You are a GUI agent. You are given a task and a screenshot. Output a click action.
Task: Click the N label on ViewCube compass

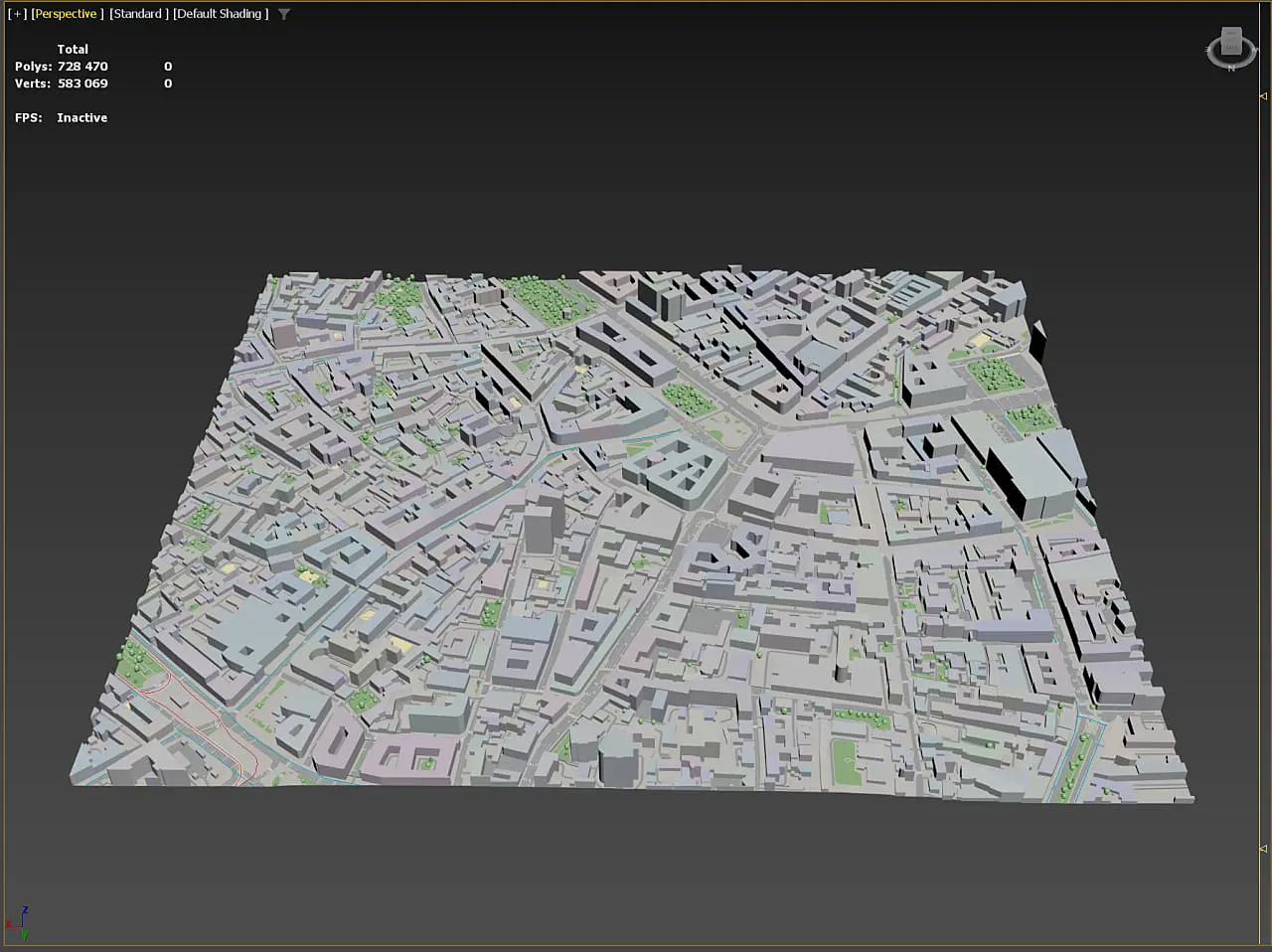click(x=1232, y=68)
